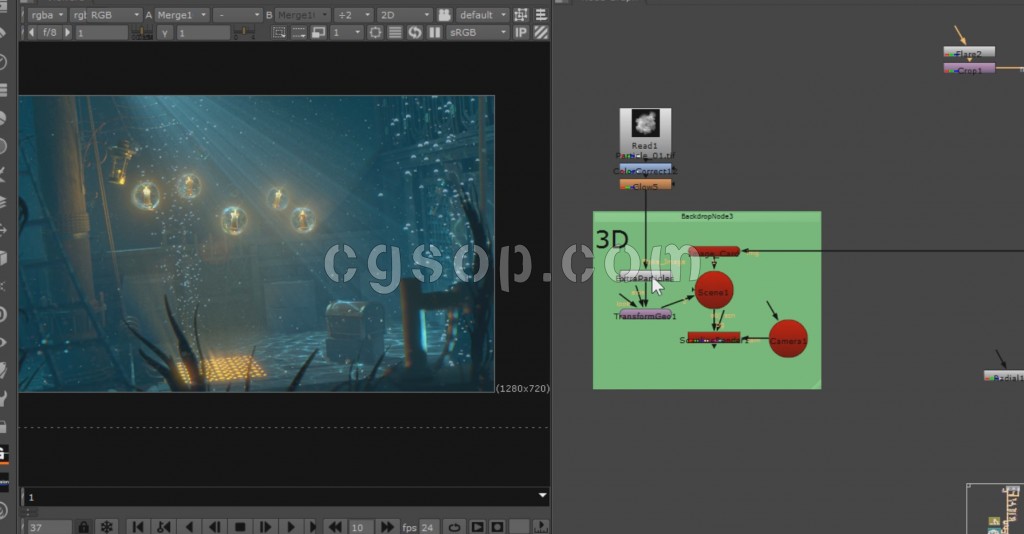Open the default camera dropdown
Viewport: 1024px width, 534px height.
coord(482,14)
